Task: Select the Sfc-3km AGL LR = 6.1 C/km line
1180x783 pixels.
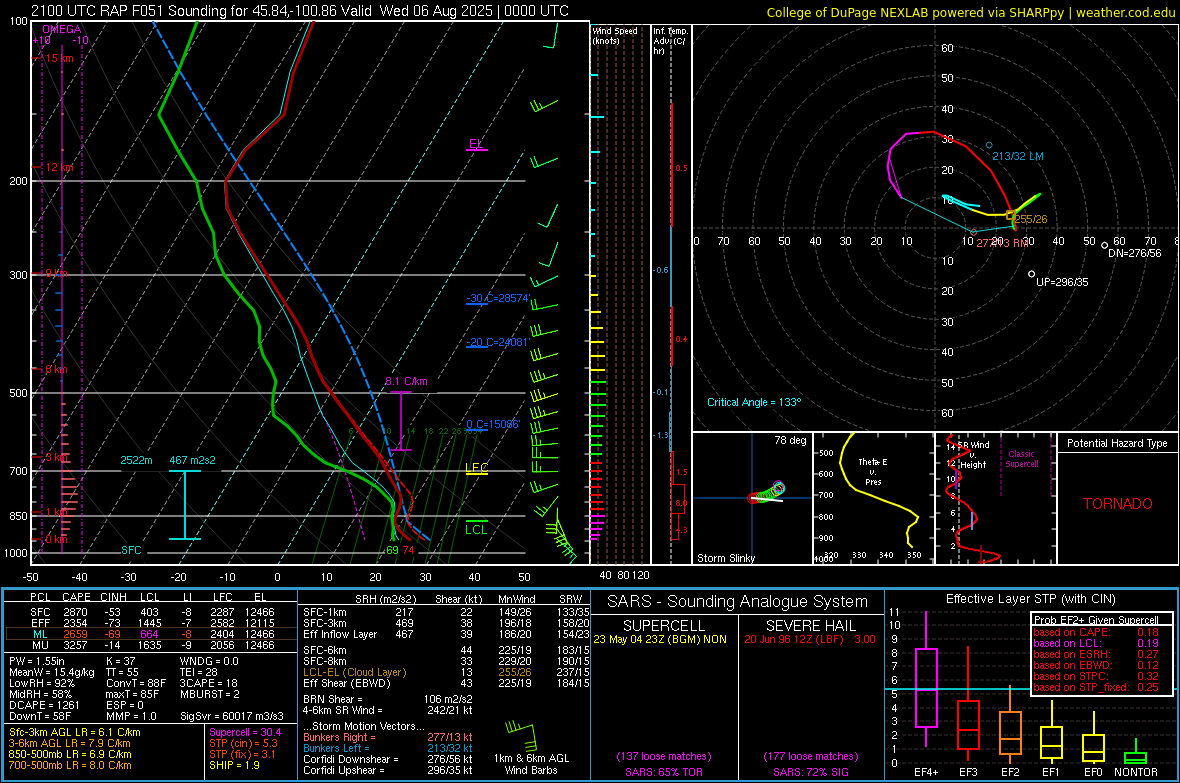Action: click(x=75, y=733)
